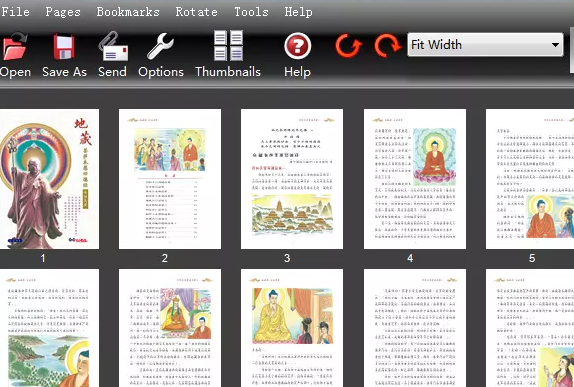Open the Tools menu
The image size is (574, 387).
coord(251,12)
